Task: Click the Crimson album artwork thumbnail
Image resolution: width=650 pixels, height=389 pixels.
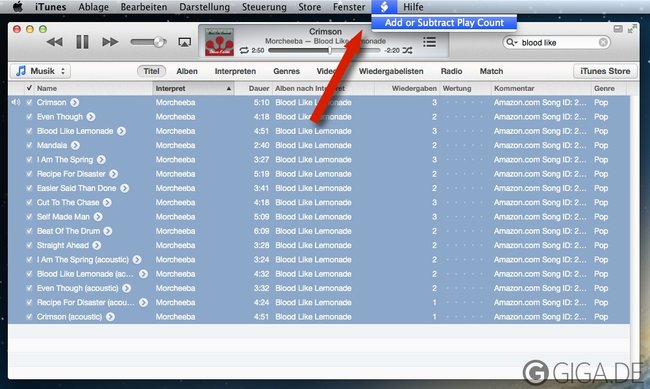Action: pyautogui.click(x=219, y=42)
